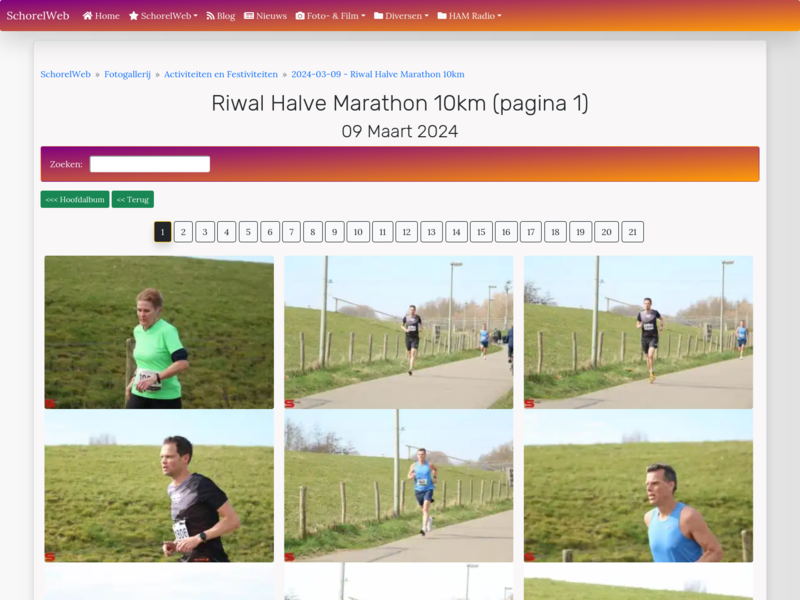Screen dimensions: 800x600
Task: Click the star icon beside SchorelWeb menu
Action: pos(134,16)
